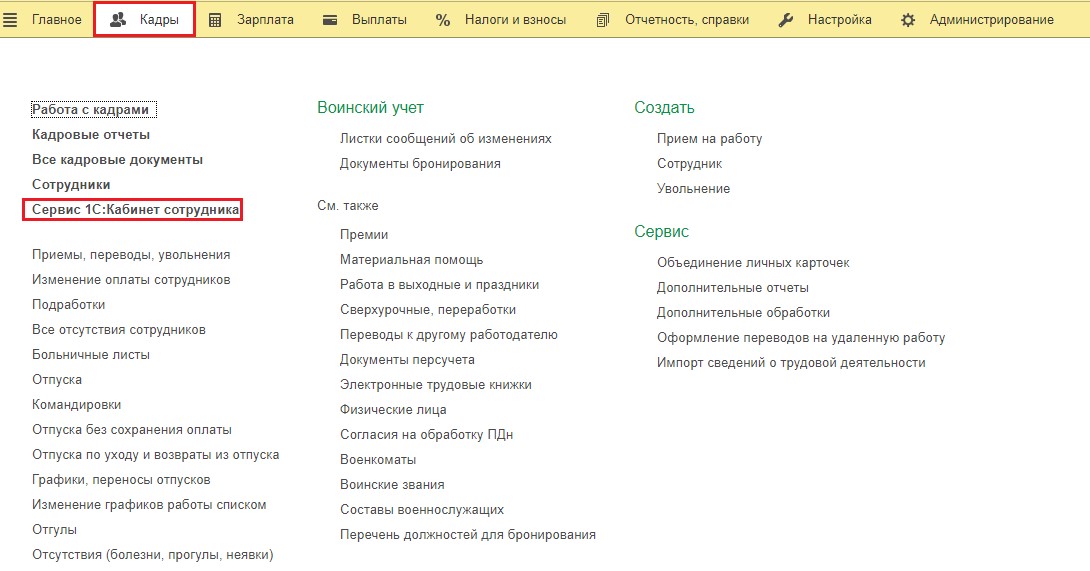This screenshot has width=1090, height=571.
Task: Open Сервис 1С:Кабинет сотрудника
Action: coord(135,210)
